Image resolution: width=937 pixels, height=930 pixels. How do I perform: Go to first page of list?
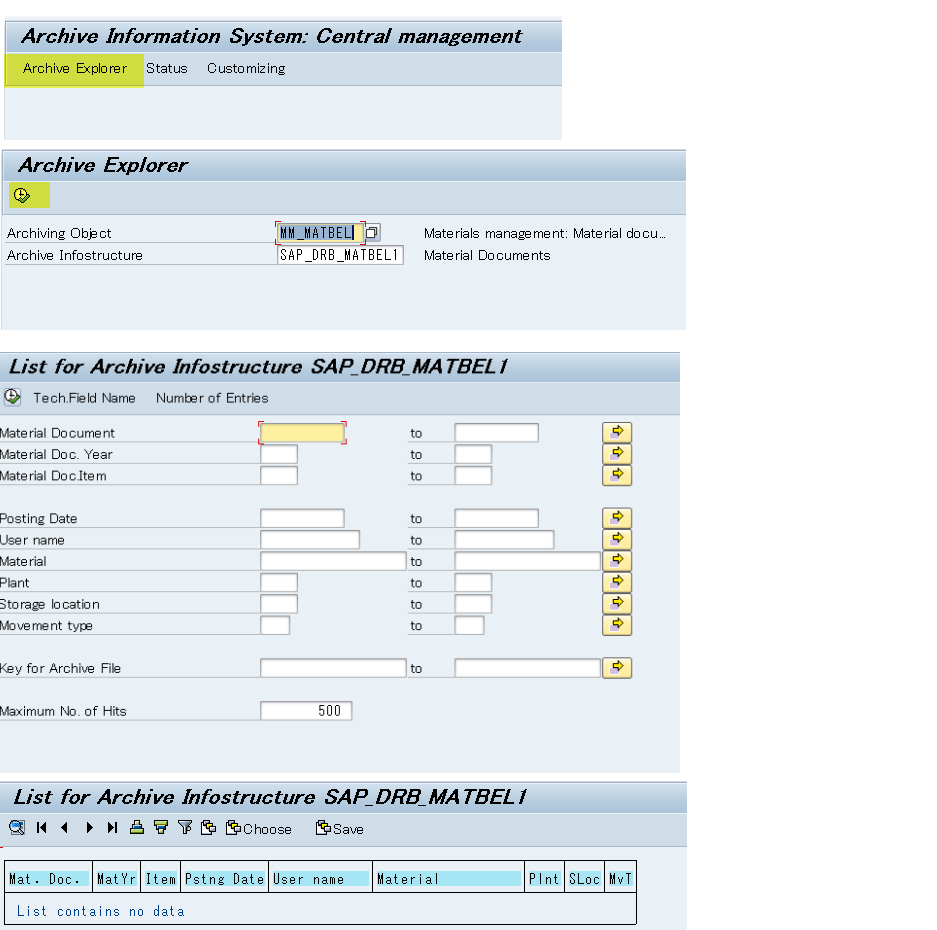coord(41,828)
